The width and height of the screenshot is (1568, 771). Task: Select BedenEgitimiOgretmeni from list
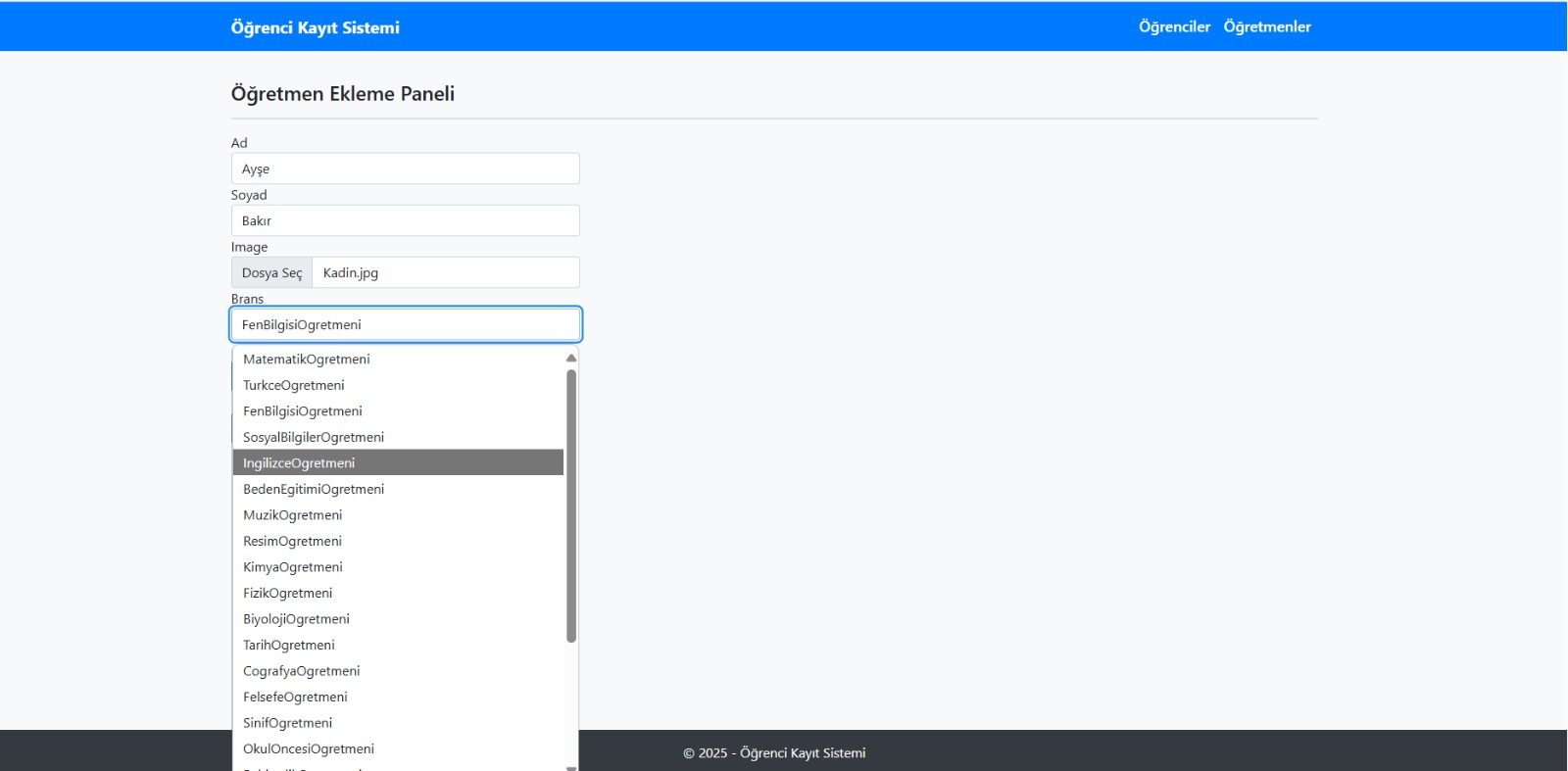pyautogui.click(x=314, y=490)
